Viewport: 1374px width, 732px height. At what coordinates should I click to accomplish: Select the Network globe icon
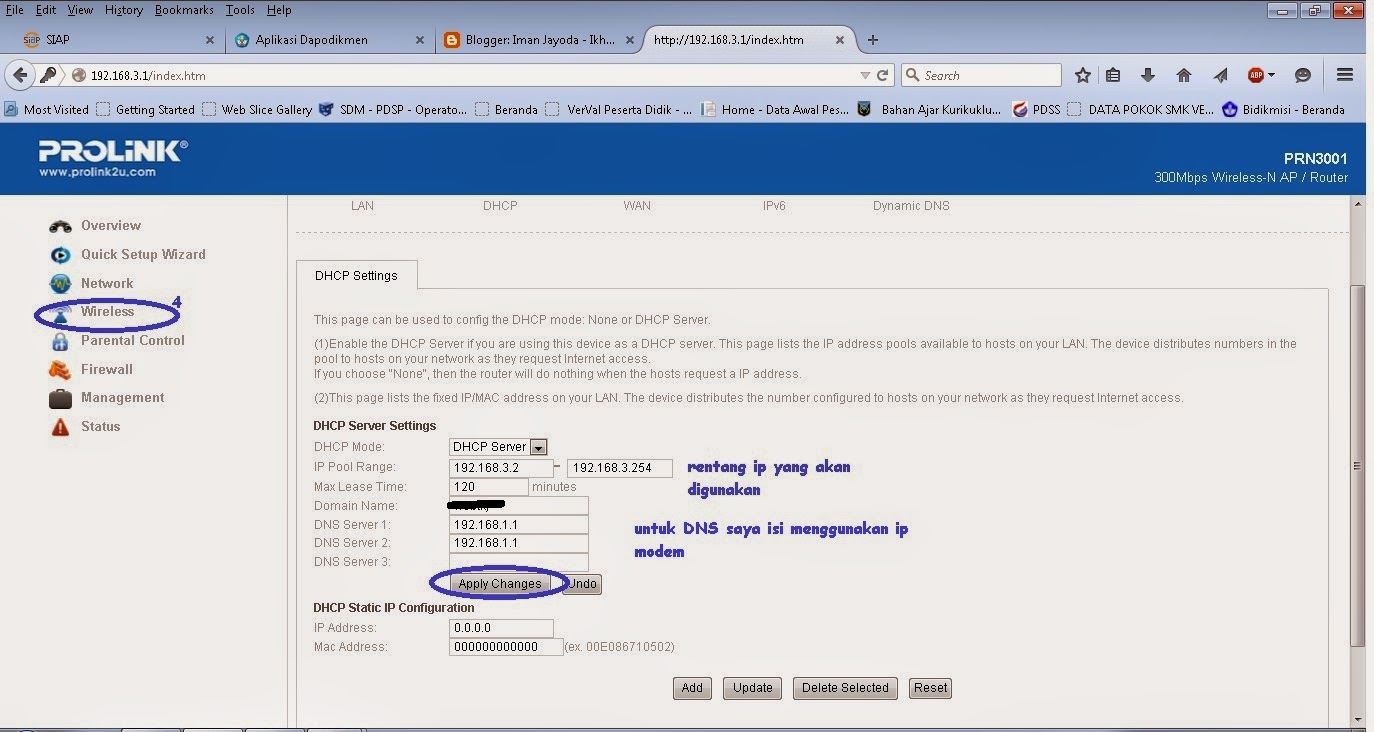click(60, 283)
